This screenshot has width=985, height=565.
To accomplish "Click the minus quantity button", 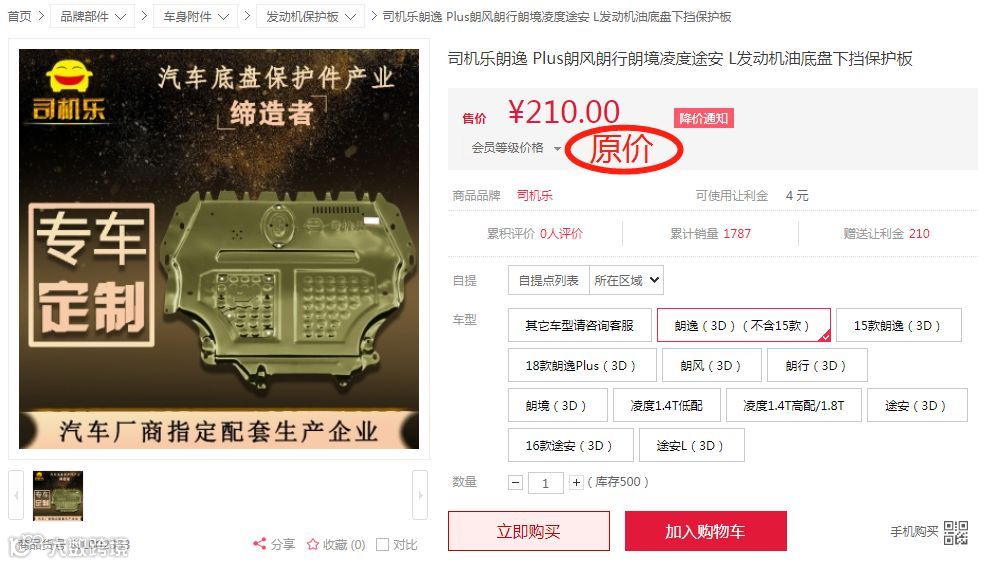I will [515, 483].
